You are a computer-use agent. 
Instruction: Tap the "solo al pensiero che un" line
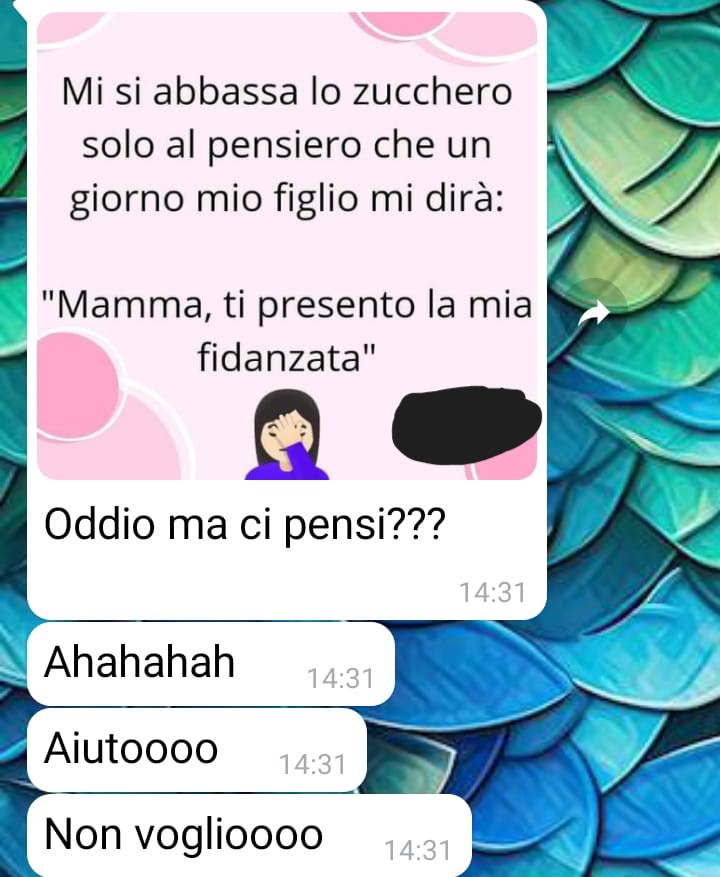(287, 145)
